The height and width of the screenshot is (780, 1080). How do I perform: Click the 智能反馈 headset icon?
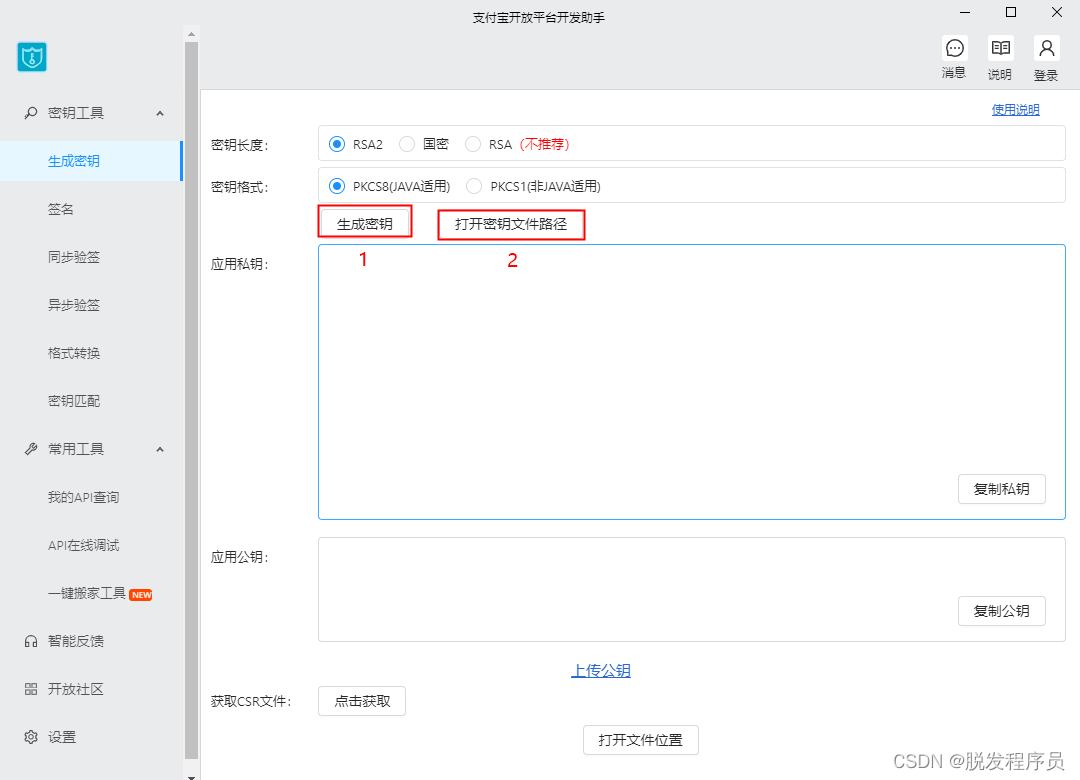tap(31, 641)
